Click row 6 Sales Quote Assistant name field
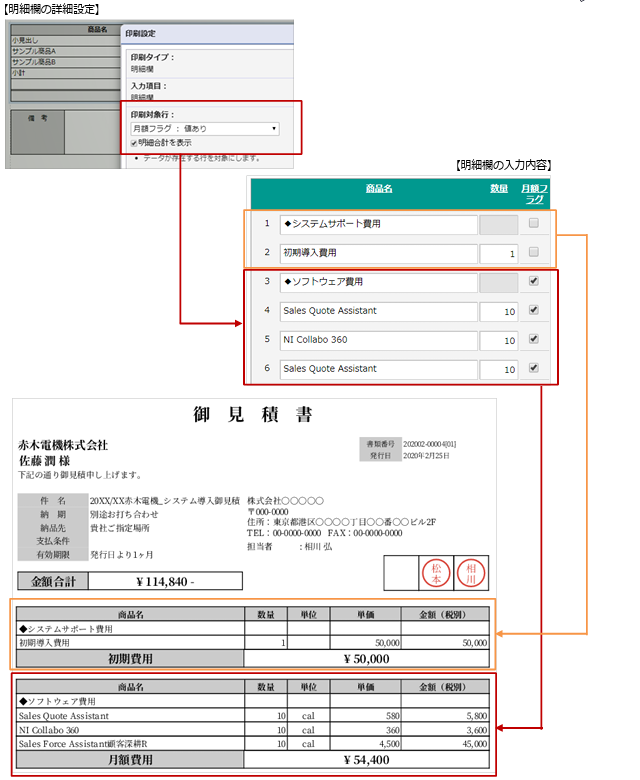 pos(378,369)
